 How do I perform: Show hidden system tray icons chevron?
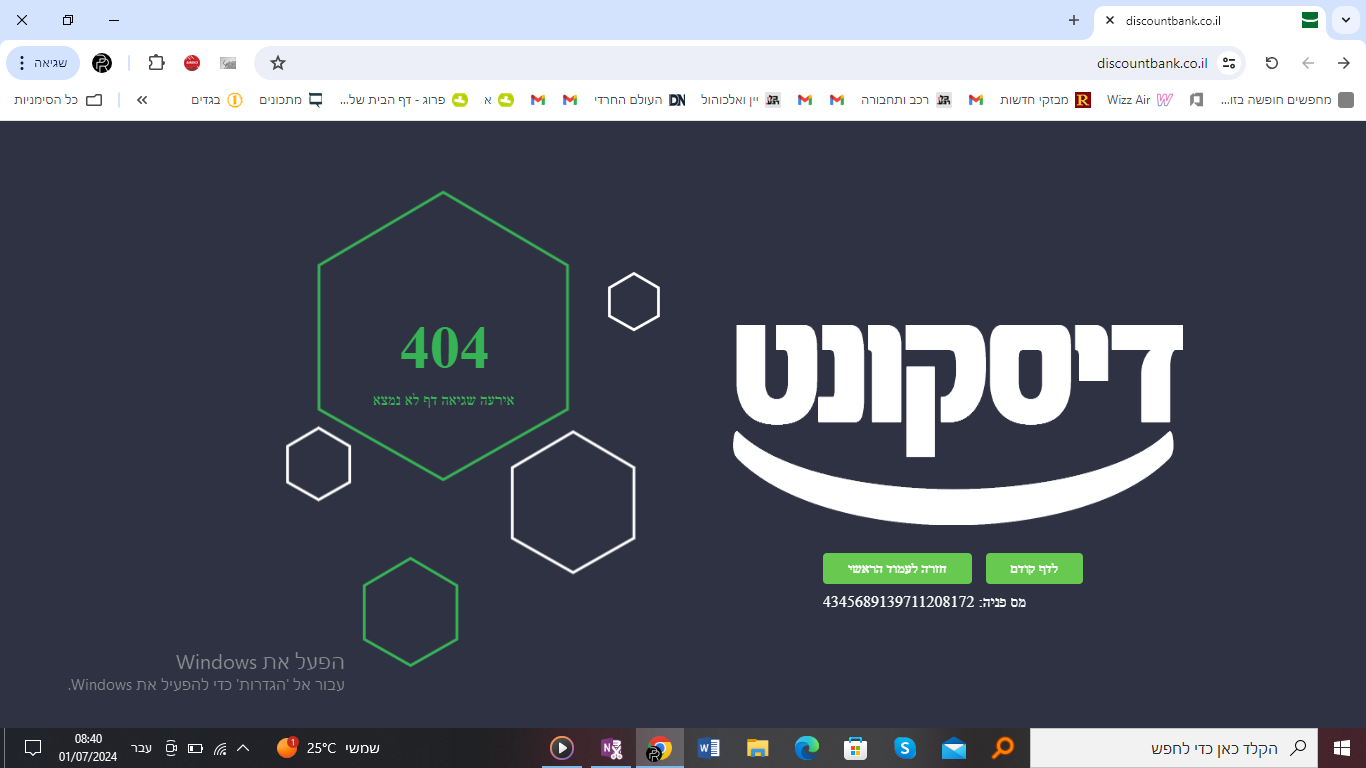click(243, 748)
